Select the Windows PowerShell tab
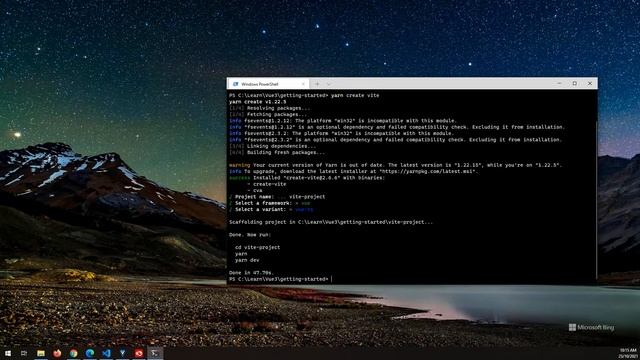This screenshot has width=640, height=360. (268, 84)
